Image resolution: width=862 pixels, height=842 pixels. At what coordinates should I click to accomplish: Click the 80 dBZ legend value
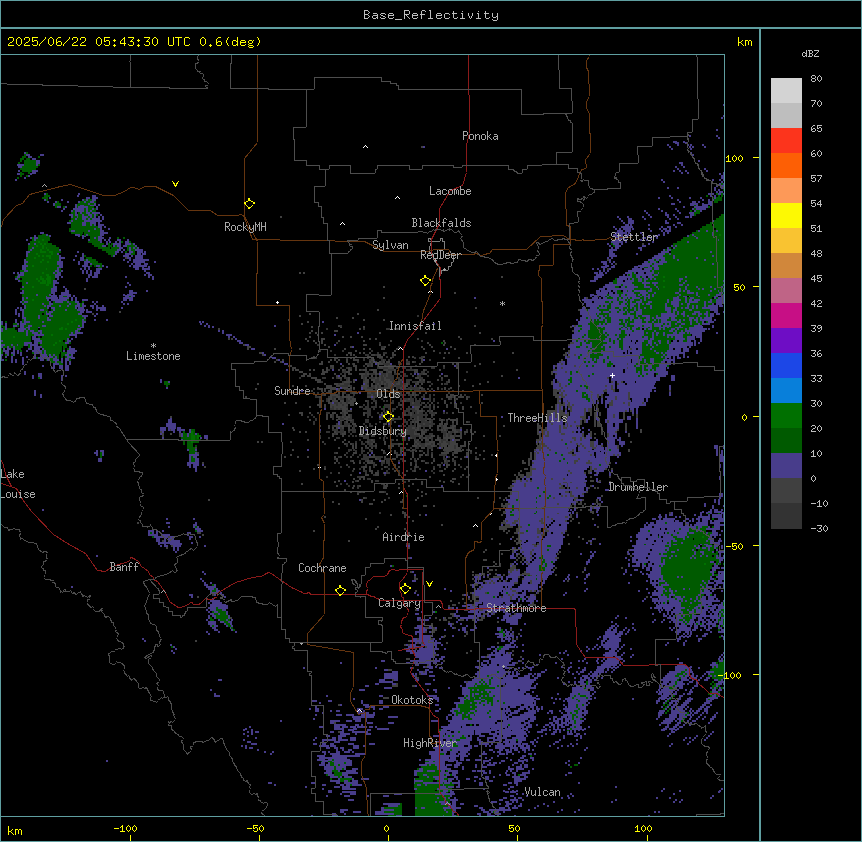click(816, 79)
